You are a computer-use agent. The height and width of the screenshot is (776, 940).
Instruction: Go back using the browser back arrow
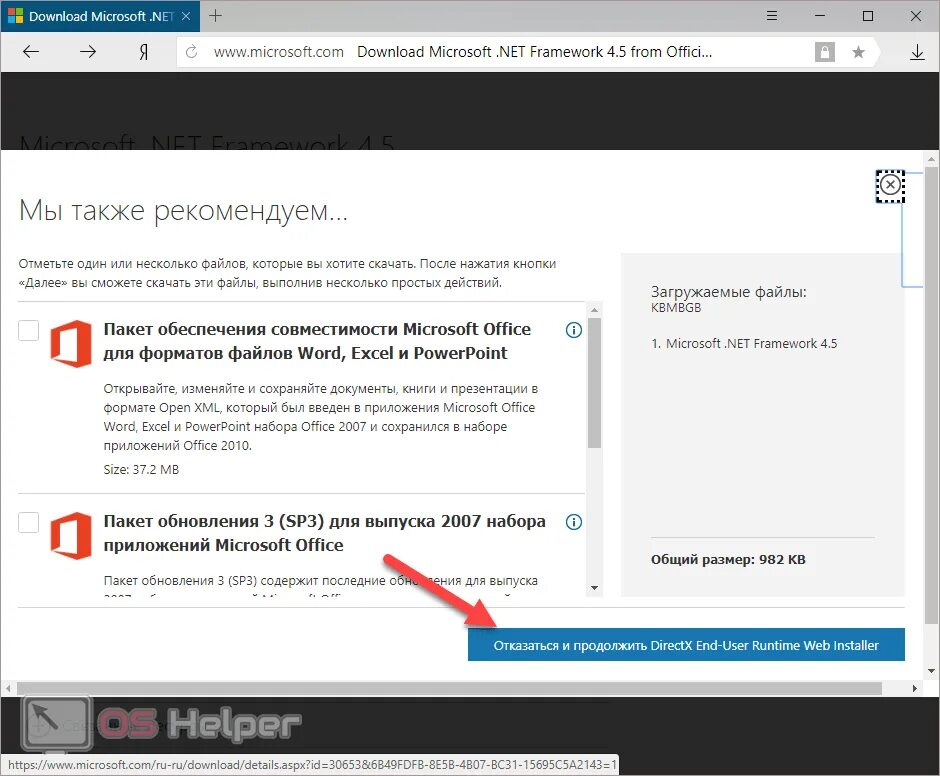pos(31,52)
